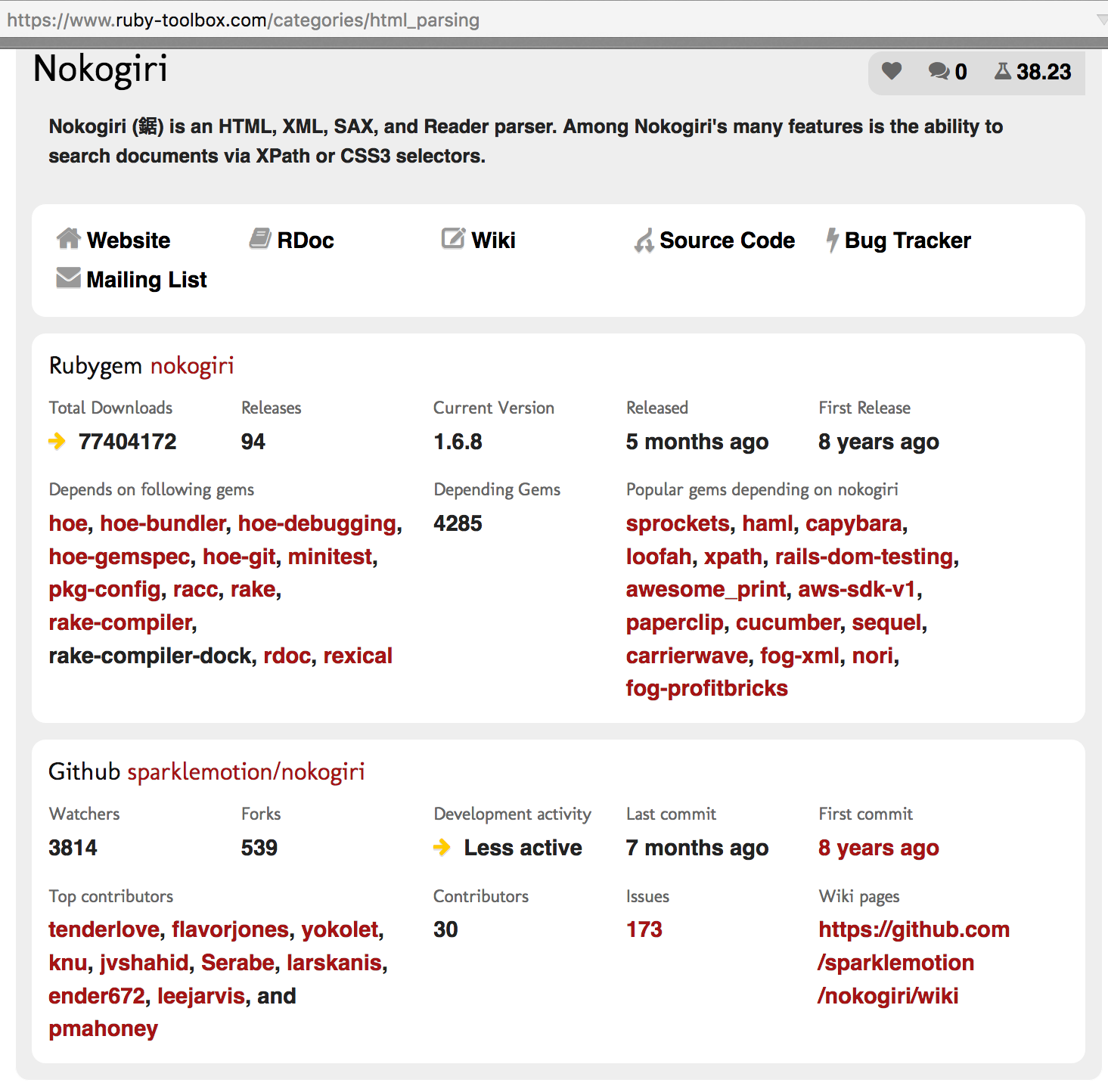The height and width of the screenshot is (1092, 1108).
Task: Open the Website link
Action: point(129,240)
